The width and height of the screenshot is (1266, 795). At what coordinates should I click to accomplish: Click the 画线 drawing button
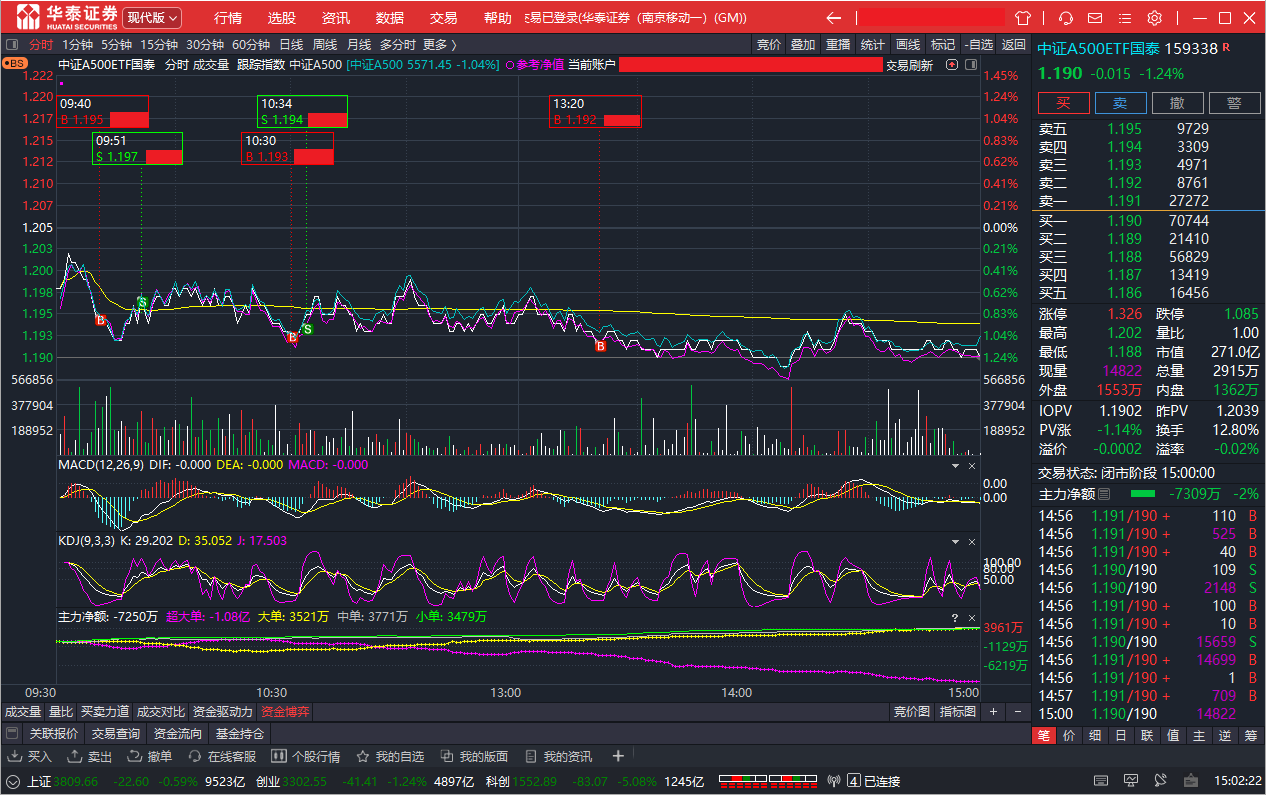(908, 44)
